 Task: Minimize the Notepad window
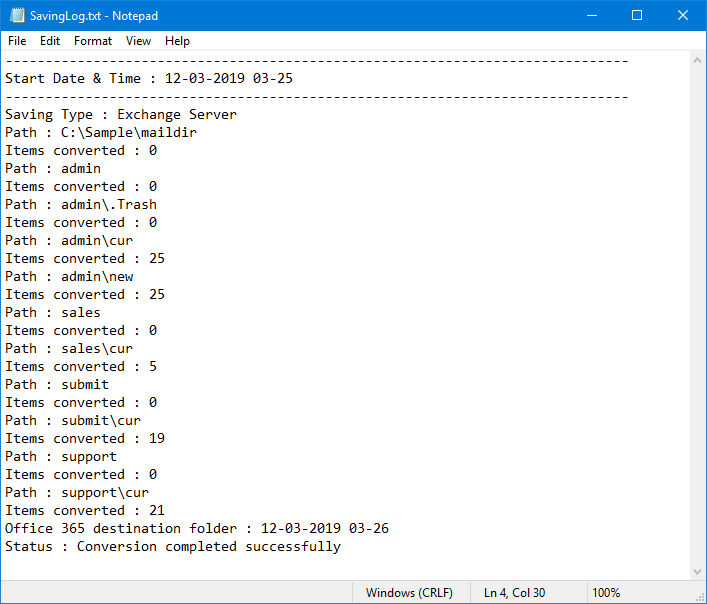(x=591, y=16)
